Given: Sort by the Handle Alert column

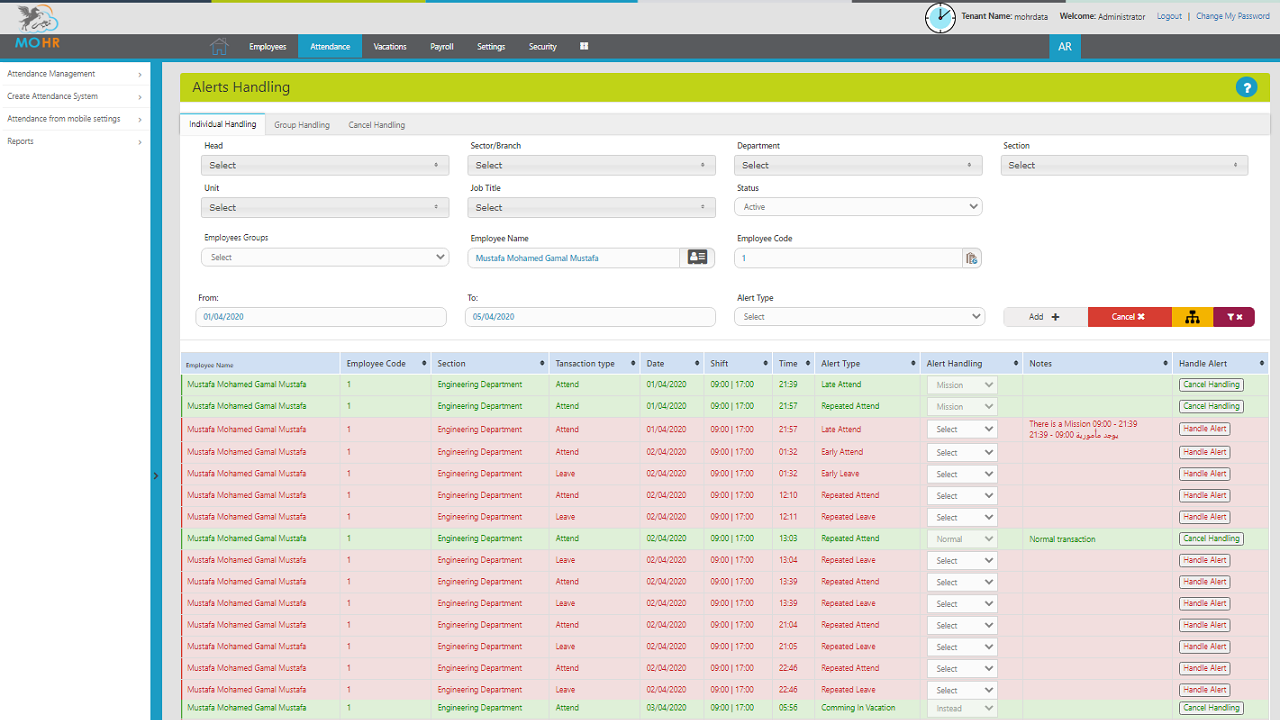Looking at the screenshot, I should (1221, 363).
